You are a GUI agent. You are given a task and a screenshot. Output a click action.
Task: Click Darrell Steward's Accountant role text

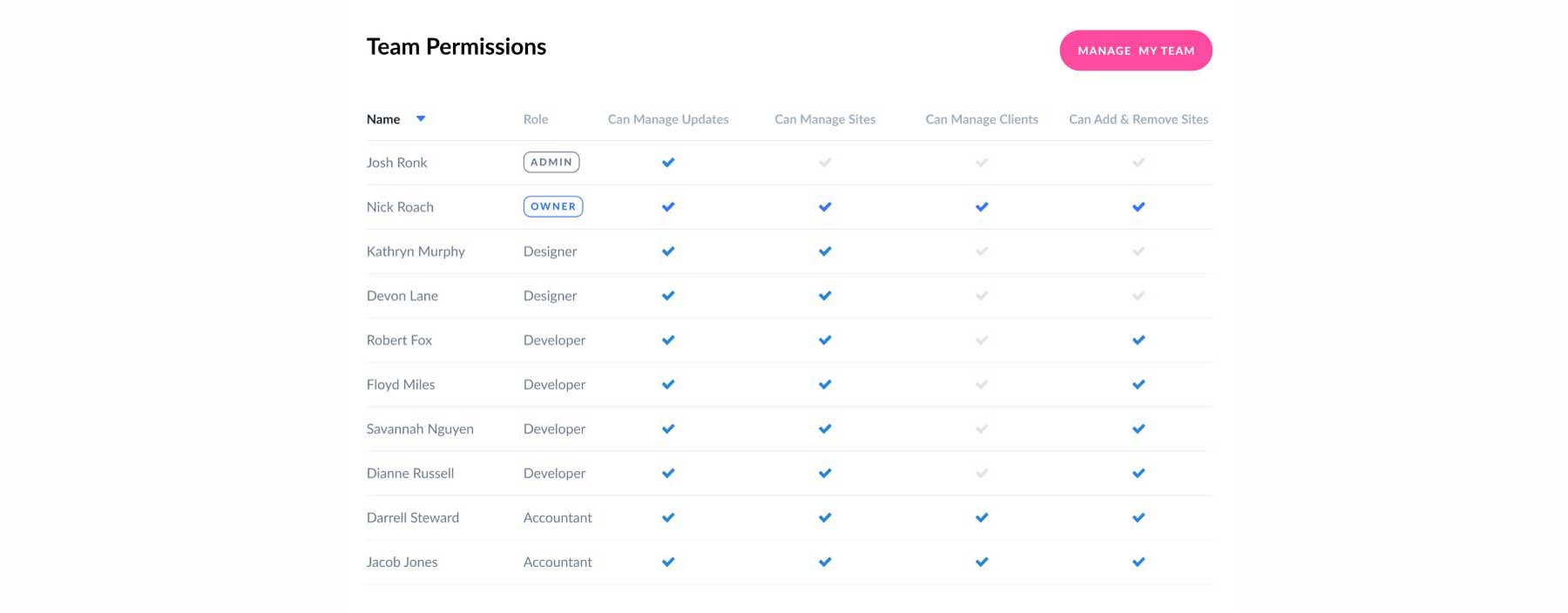click(557, 517)
